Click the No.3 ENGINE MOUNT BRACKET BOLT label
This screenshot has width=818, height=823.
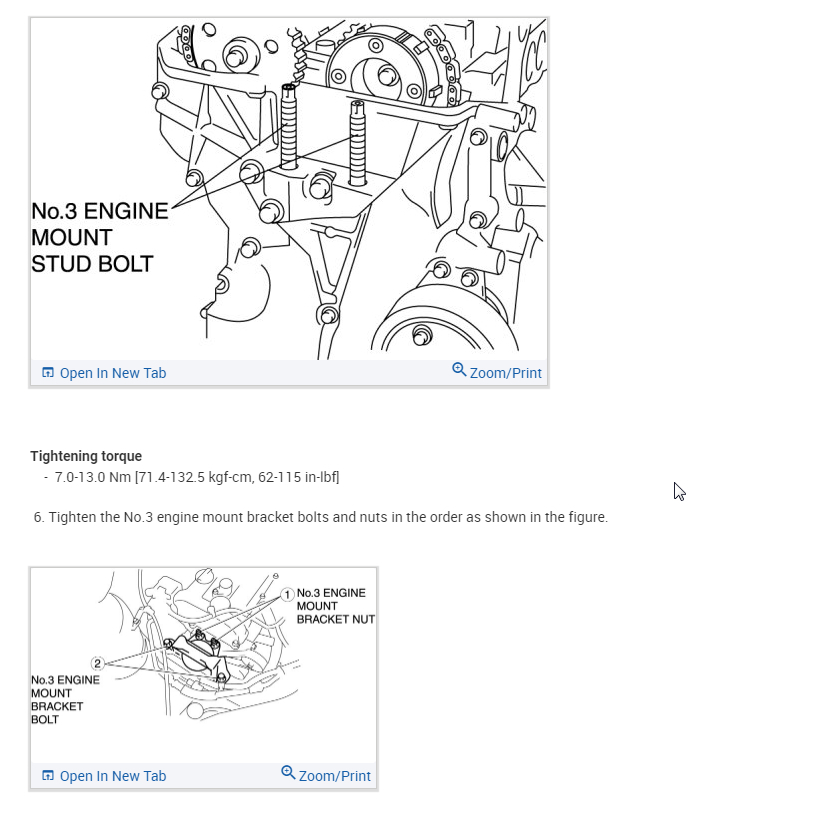click(65, 700)
